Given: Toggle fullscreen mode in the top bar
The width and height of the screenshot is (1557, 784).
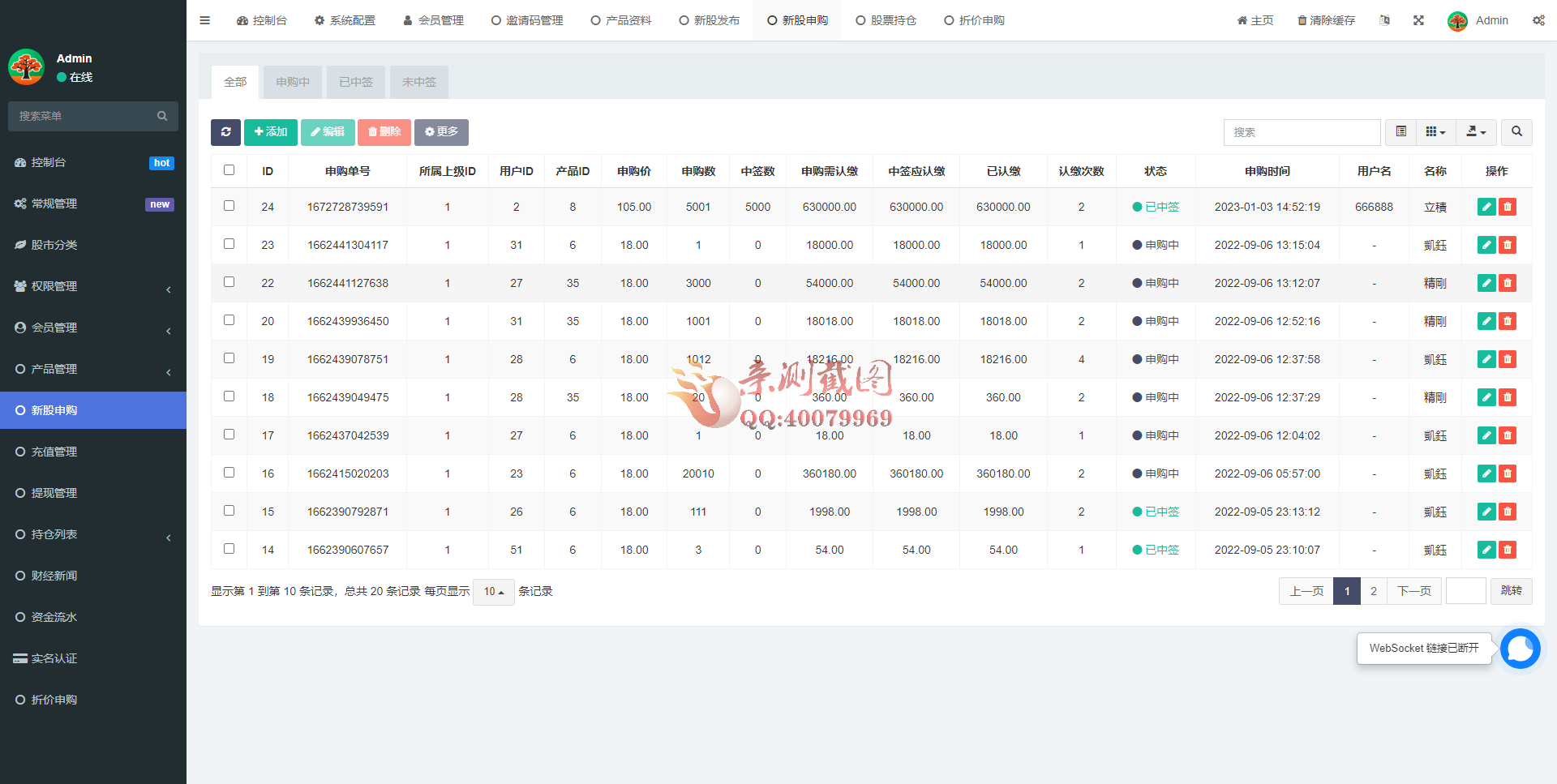Looking at the screenshot, I should click(x=1418, y=20).
